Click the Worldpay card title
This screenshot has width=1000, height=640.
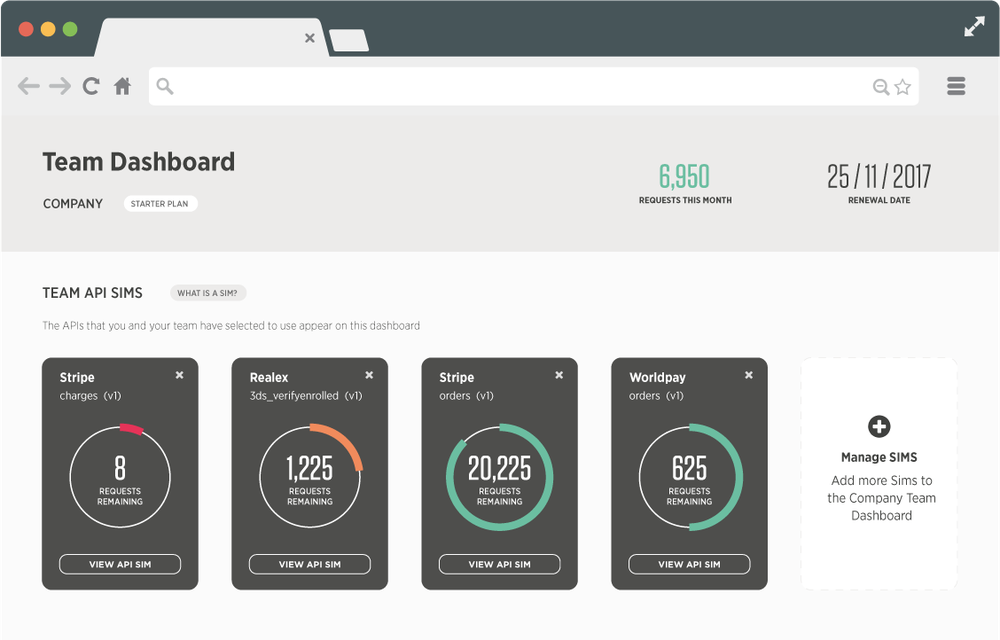point(658,377)
